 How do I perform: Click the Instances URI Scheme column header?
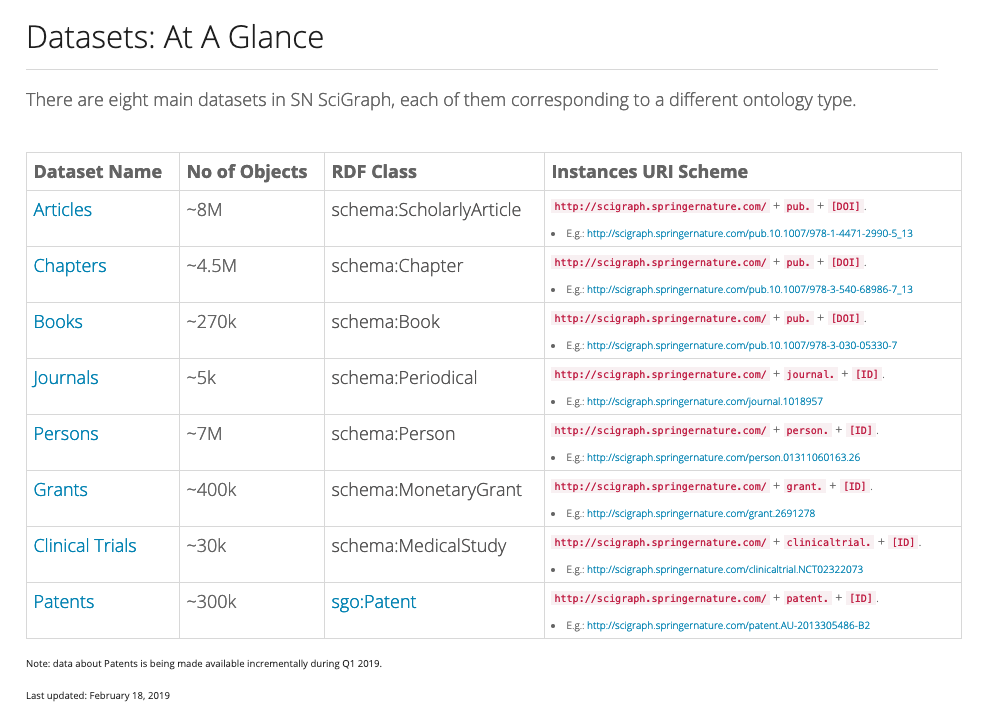[649, 172]
